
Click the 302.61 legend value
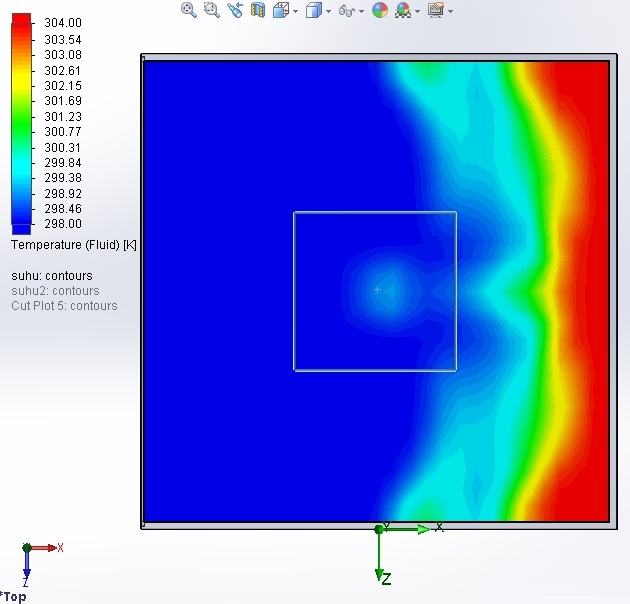point(63,71)
